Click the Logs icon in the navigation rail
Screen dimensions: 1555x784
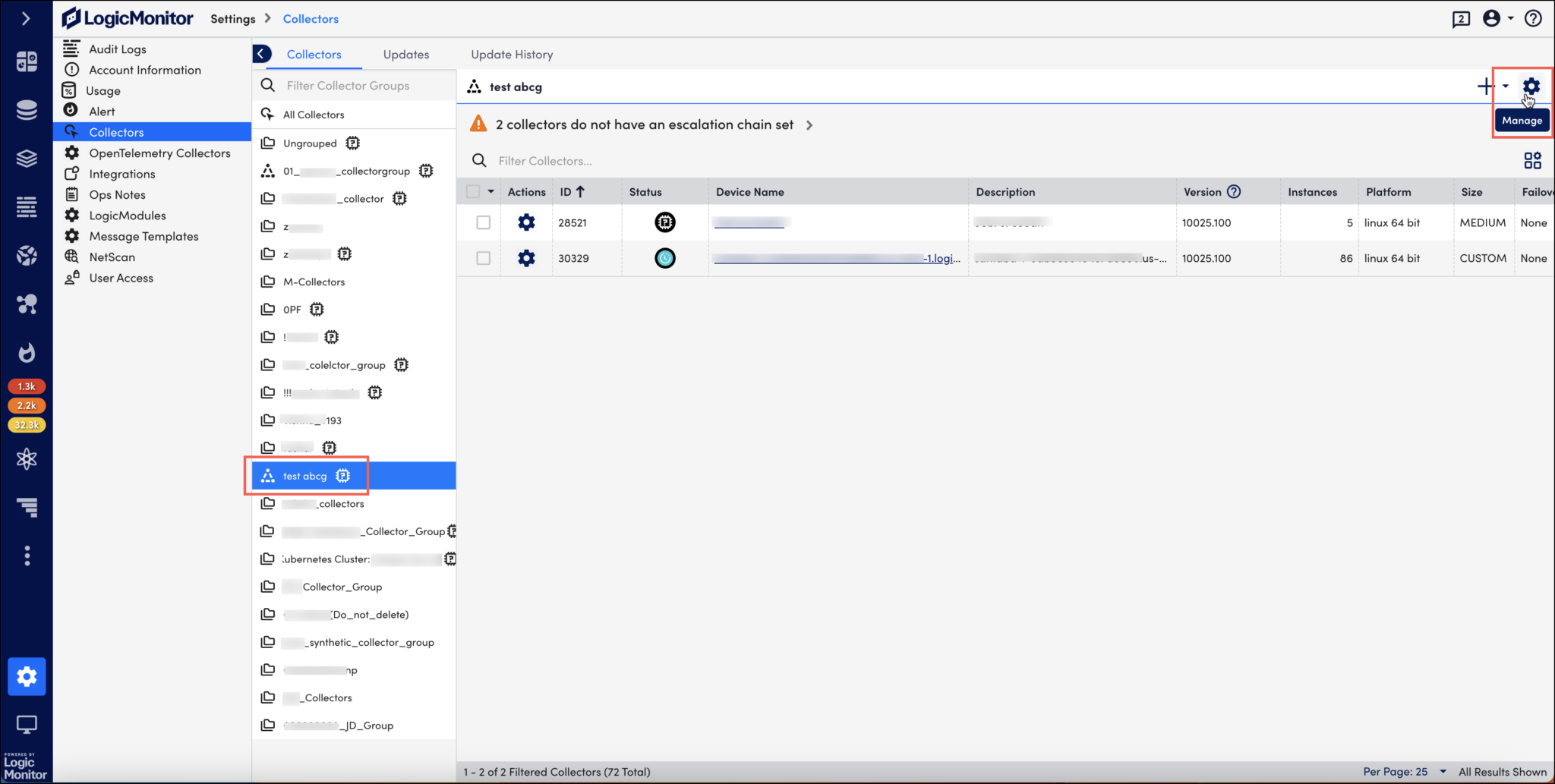tap(27, 207)
